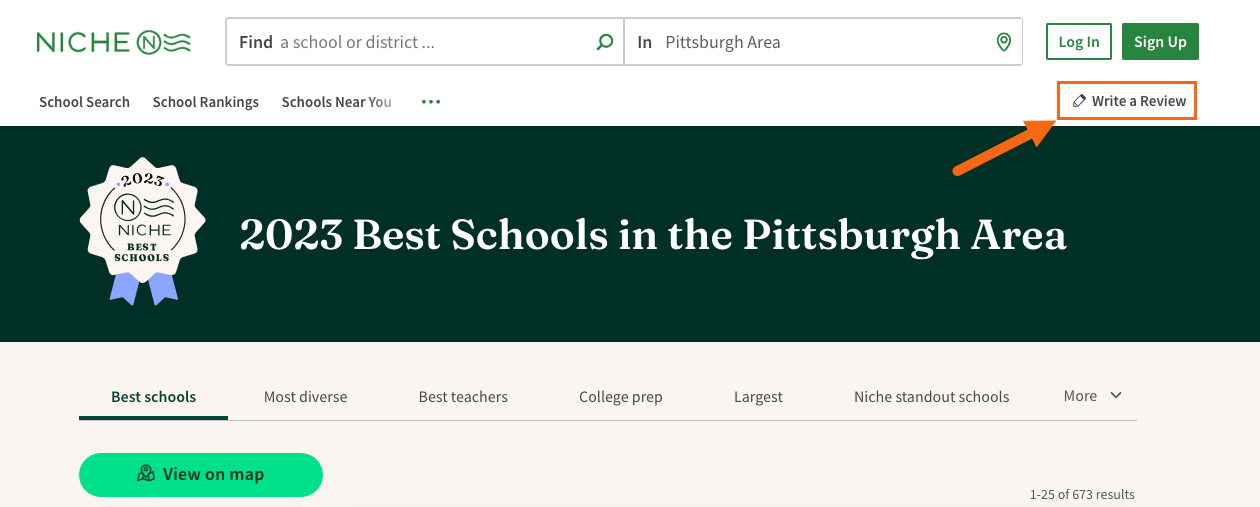Viewport: 1260px width, 507px height.
Task: Click the Pittsburgh Area location field
Action: pos(823,42)
